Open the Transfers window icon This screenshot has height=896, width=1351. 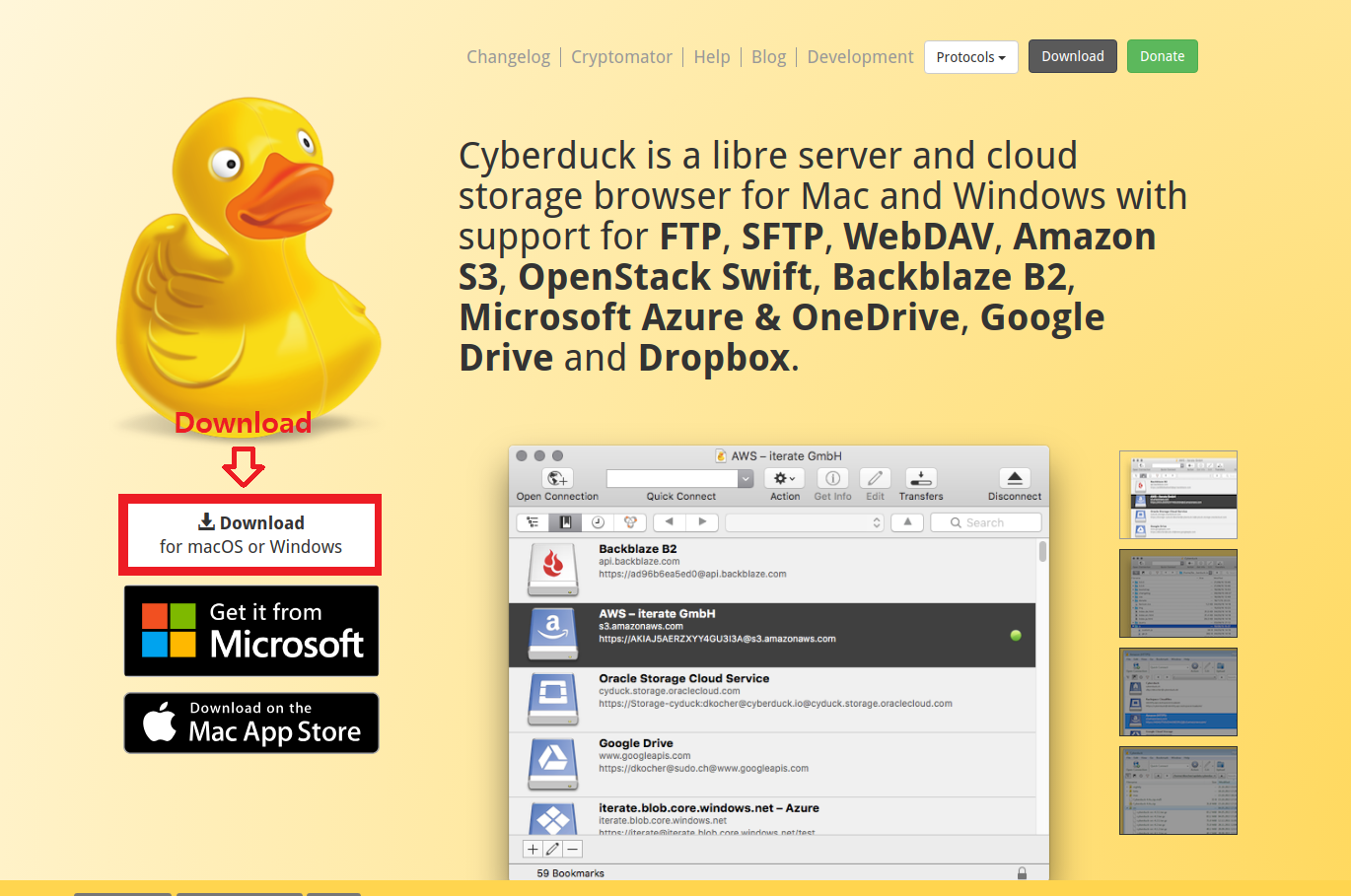[920, 478]
